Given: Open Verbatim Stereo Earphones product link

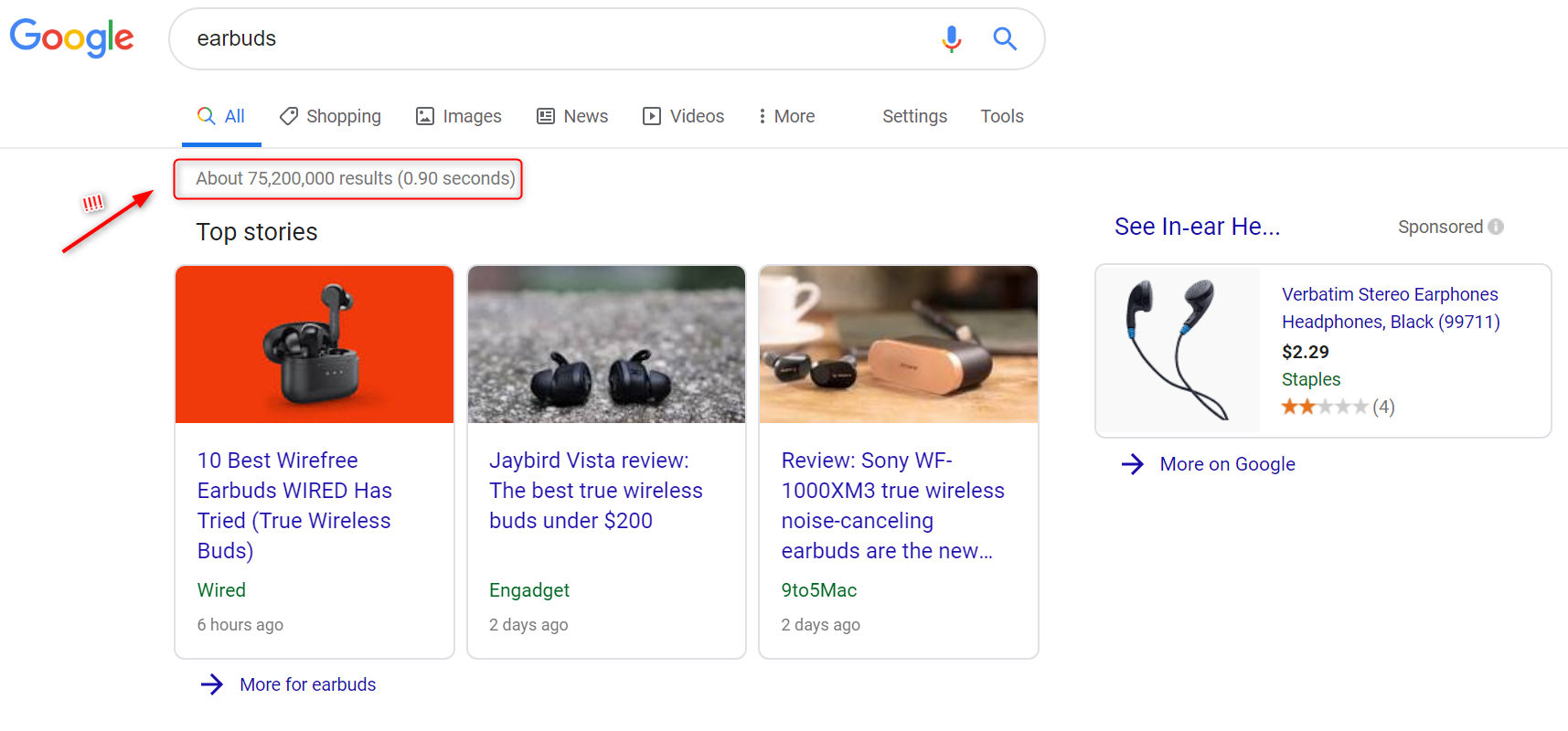Looking at the screenshot, I should [1391, 308].
